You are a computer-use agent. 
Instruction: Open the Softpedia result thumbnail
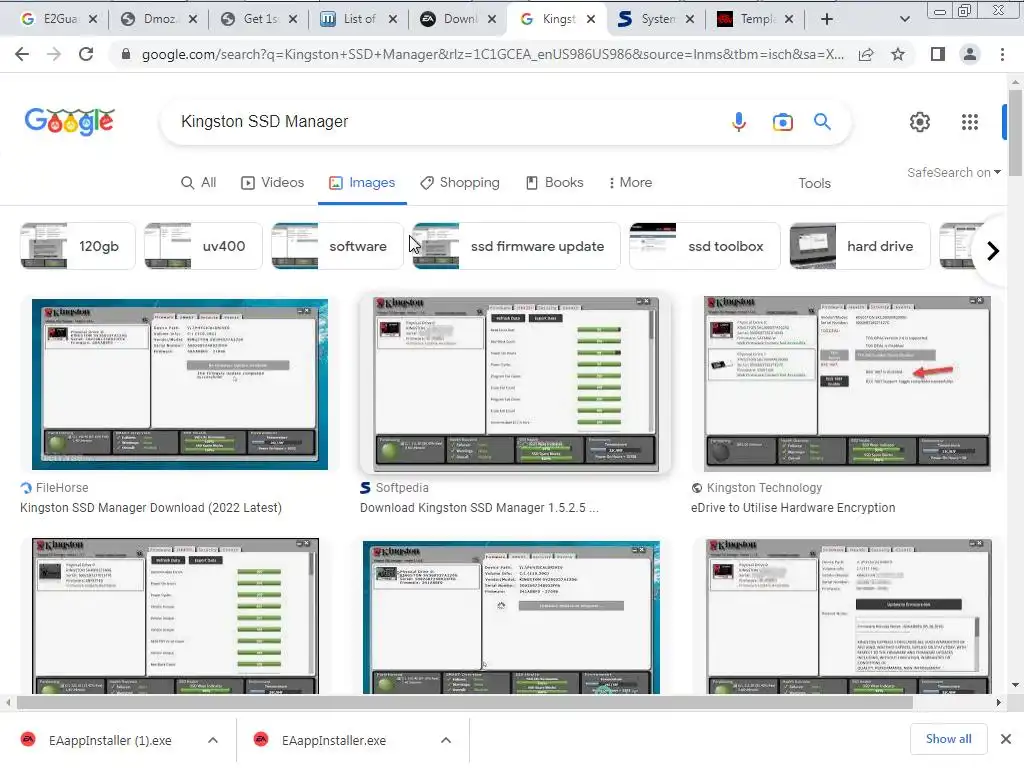click(516, 384)
